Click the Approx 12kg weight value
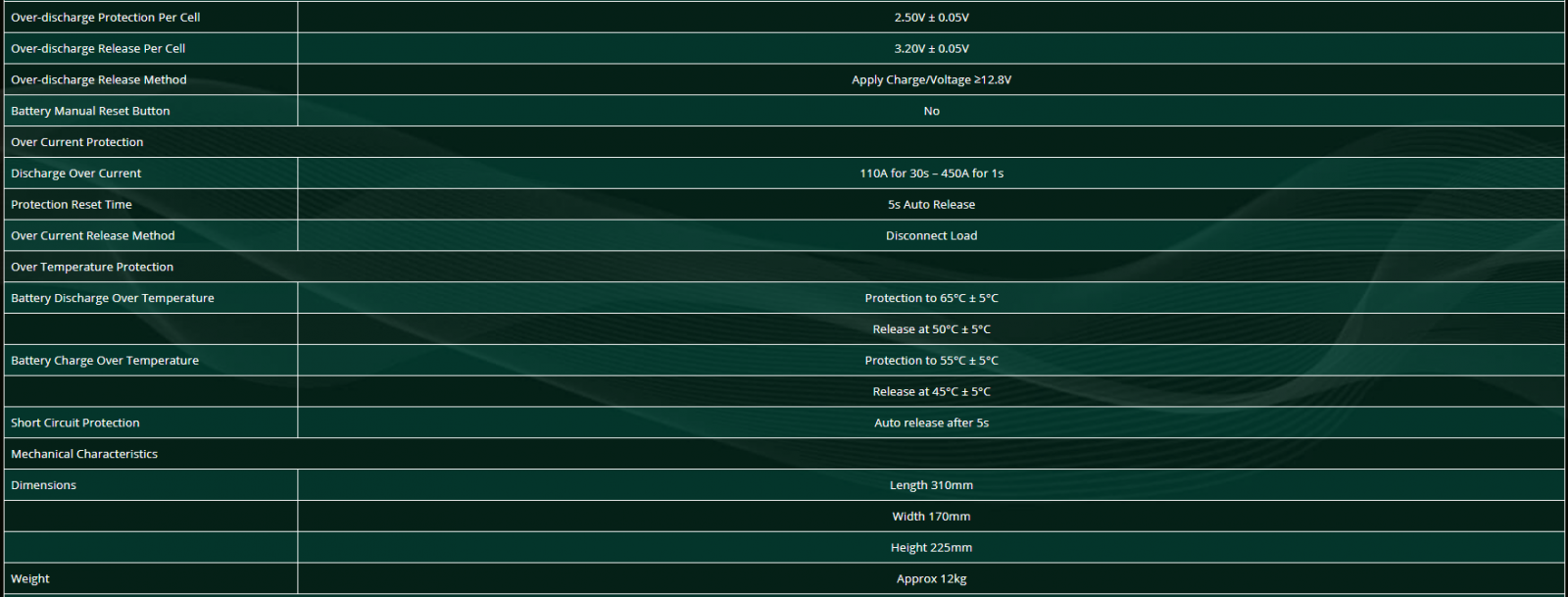 pyautogui.click(x=931, y=579)
